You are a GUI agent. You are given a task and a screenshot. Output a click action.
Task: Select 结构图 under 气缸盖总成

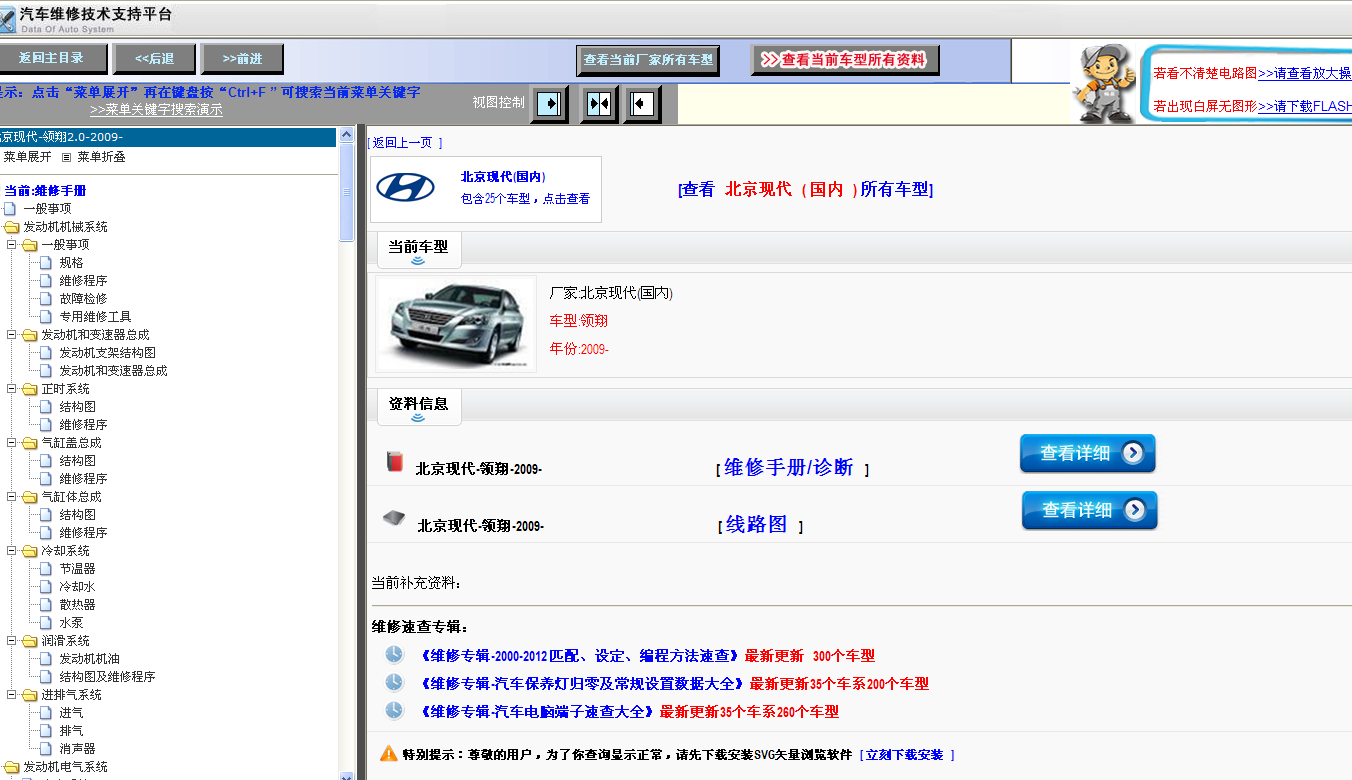pos(77,461)
